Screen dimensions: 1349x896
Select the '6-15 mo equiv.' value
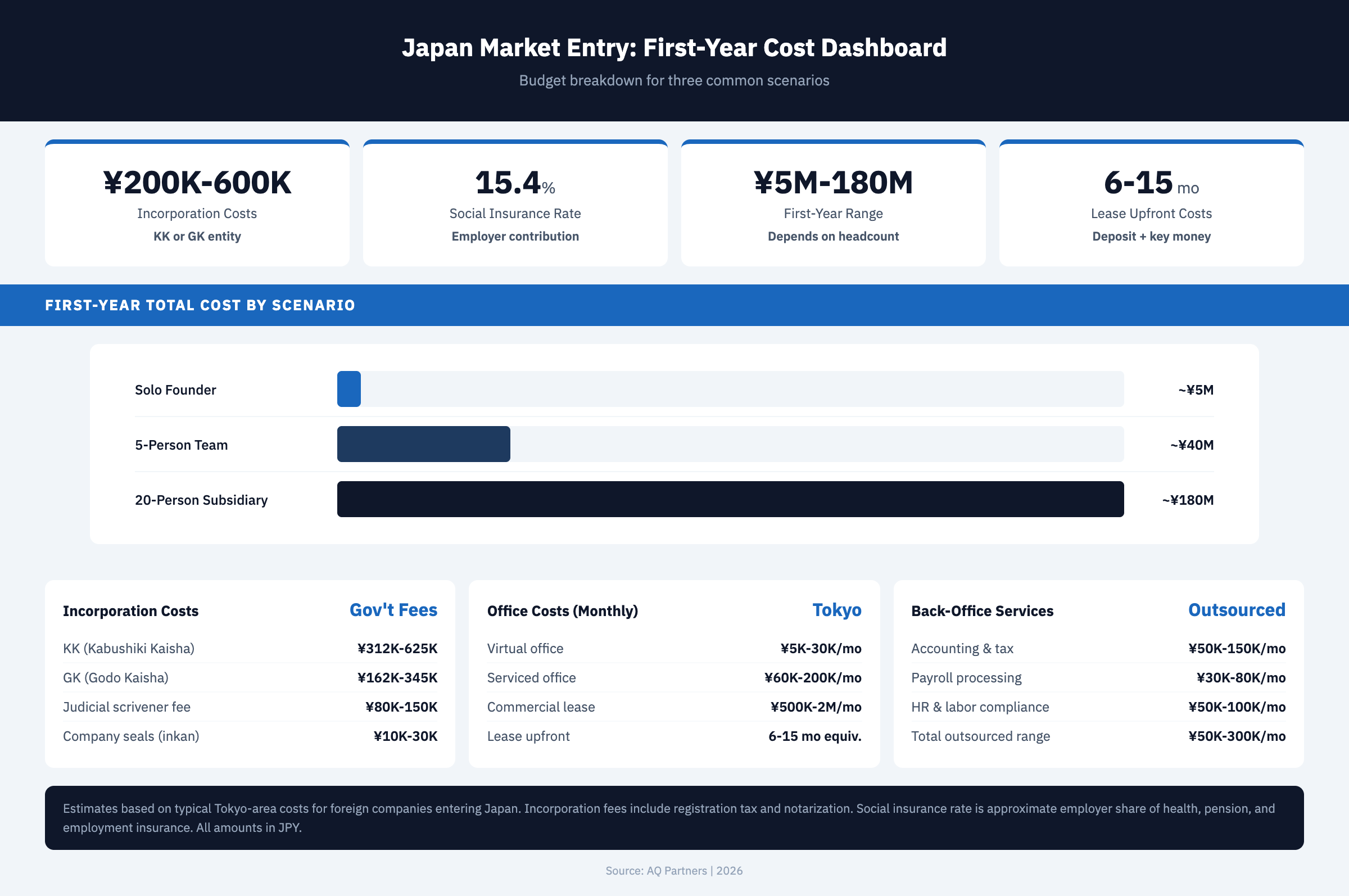click(x=815, y=736)
